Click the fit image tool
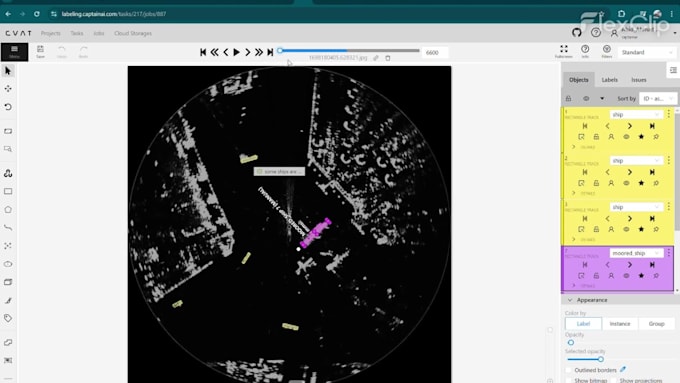The height and width of the screenshot is (383, 680). point(8,131)
